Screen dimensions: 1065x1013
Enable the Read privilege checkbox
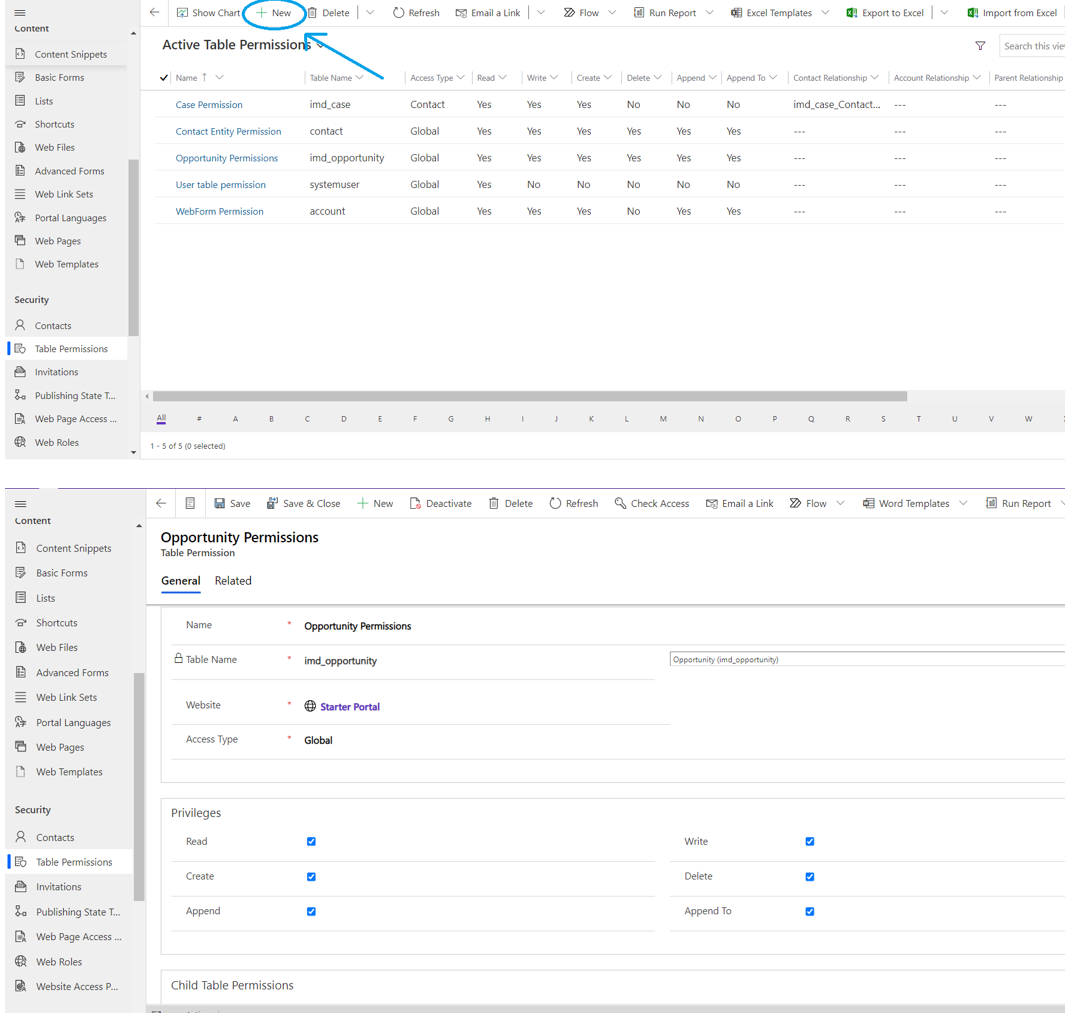point(311,841)
